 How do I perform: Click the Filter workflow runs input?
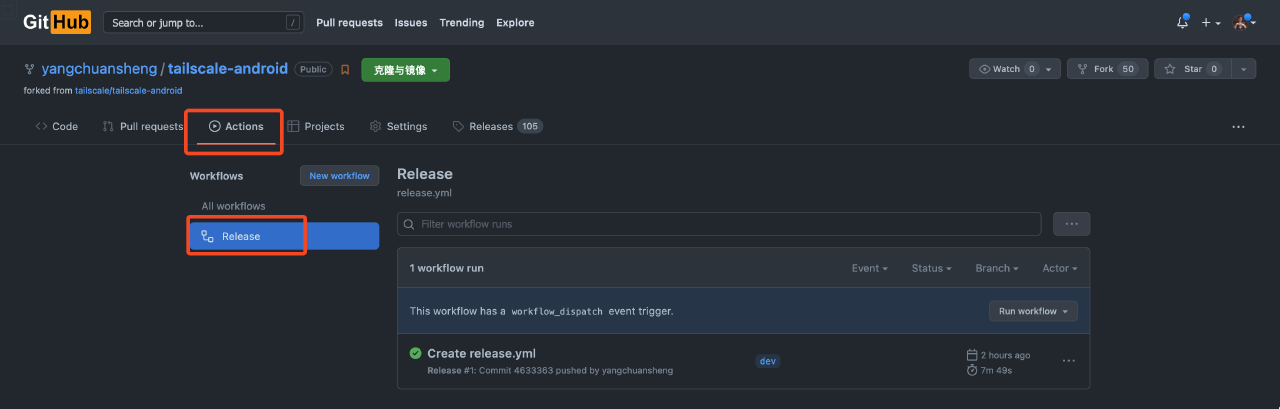(718, 224)
